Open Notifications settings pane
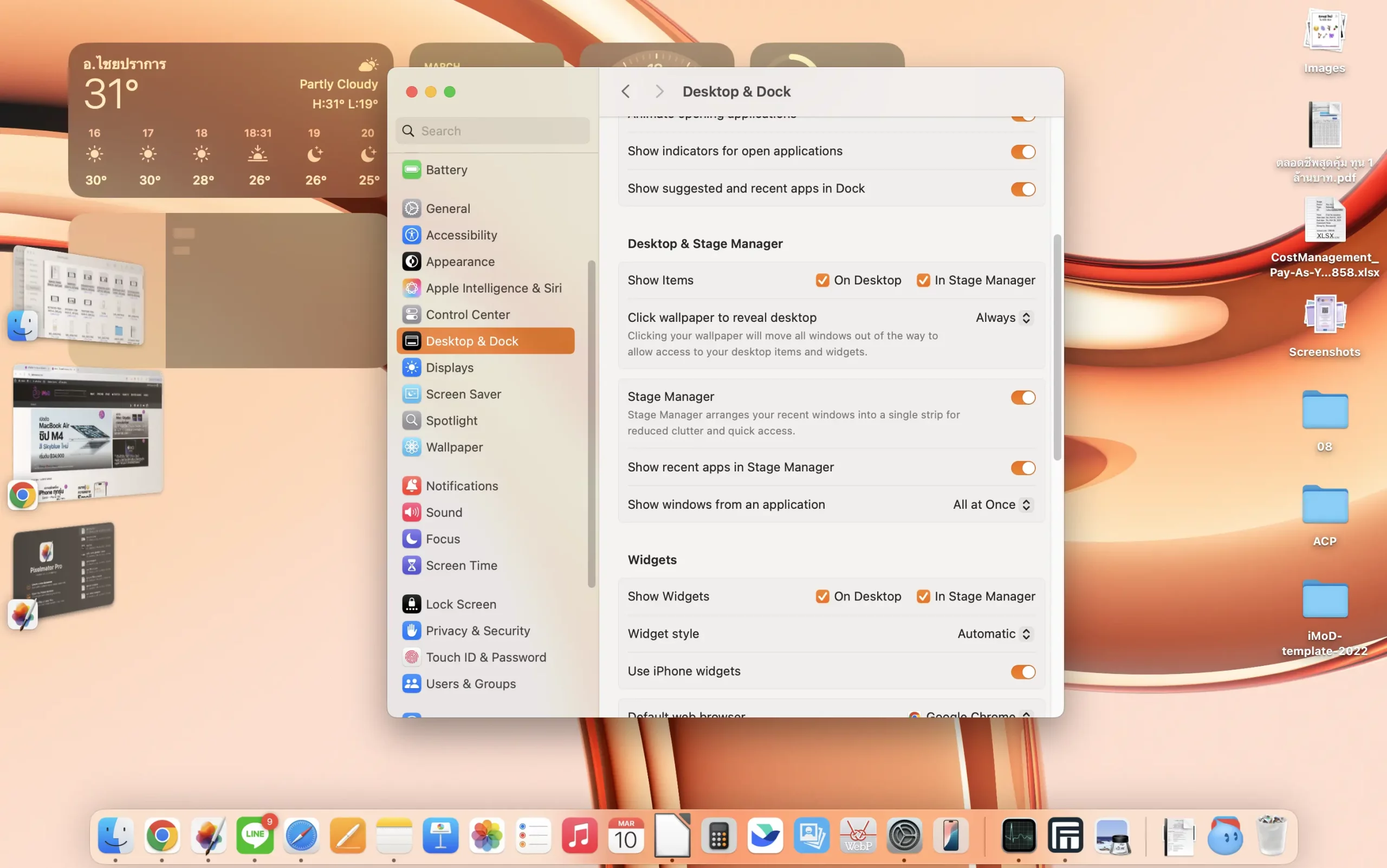The width and height of the screenshot is (1387, 868). pyautogui.click(x=462, y=485)
